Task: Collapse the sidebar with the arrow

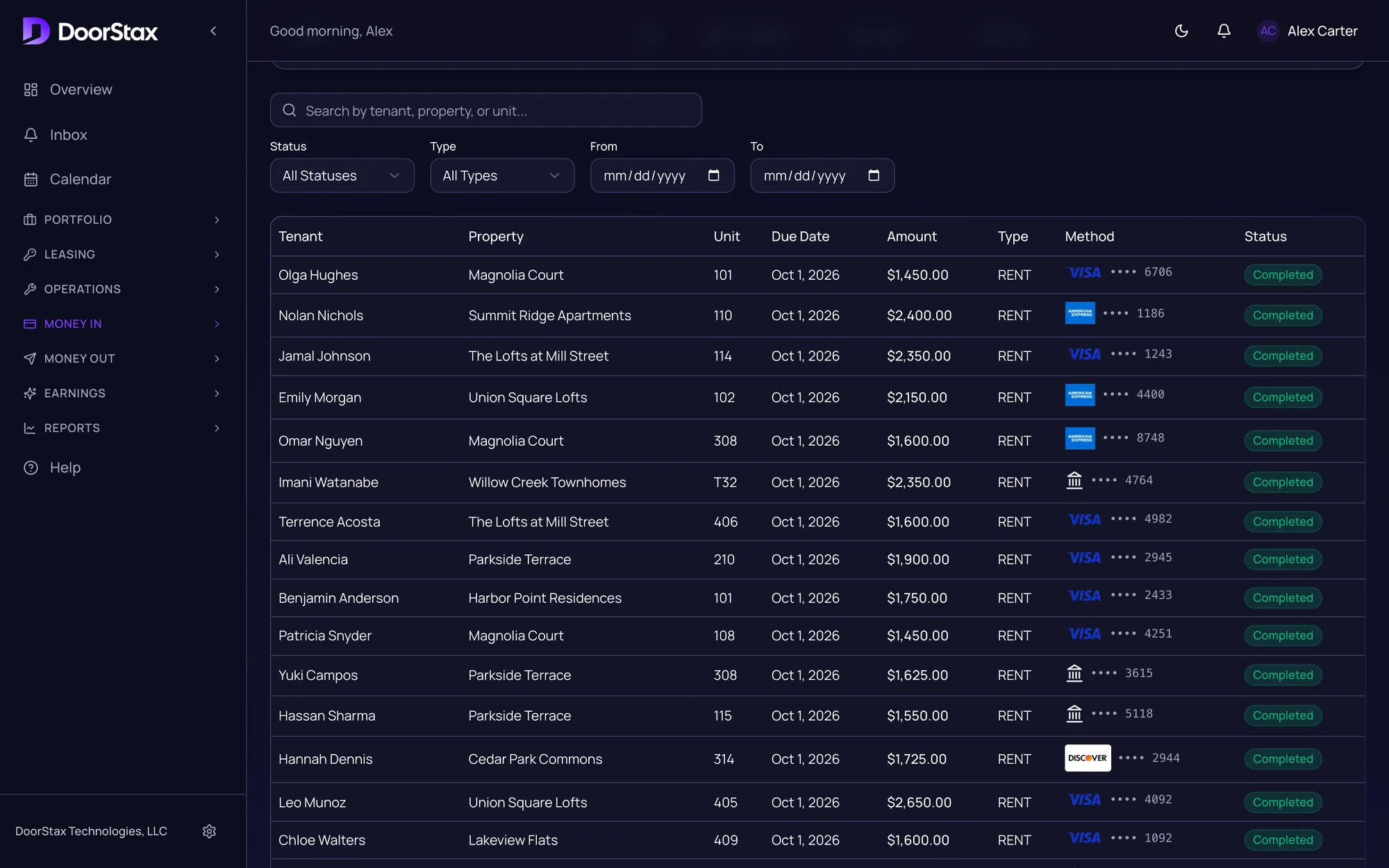Action: pos(213,31)
